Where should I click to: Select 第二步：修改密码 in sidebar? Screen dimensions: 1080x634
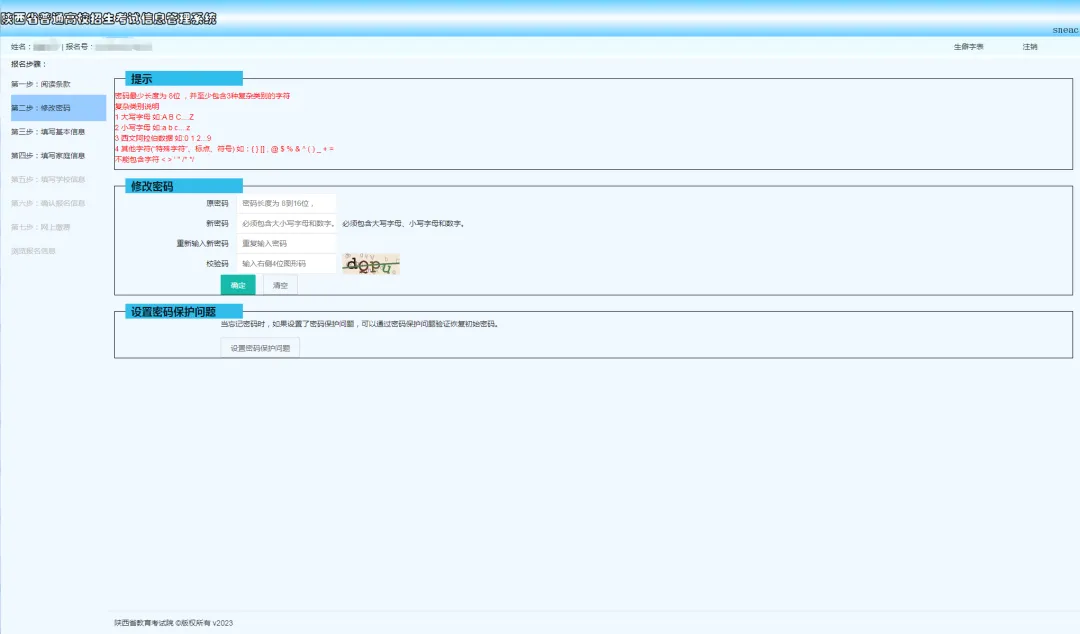(x=41, y=108)
